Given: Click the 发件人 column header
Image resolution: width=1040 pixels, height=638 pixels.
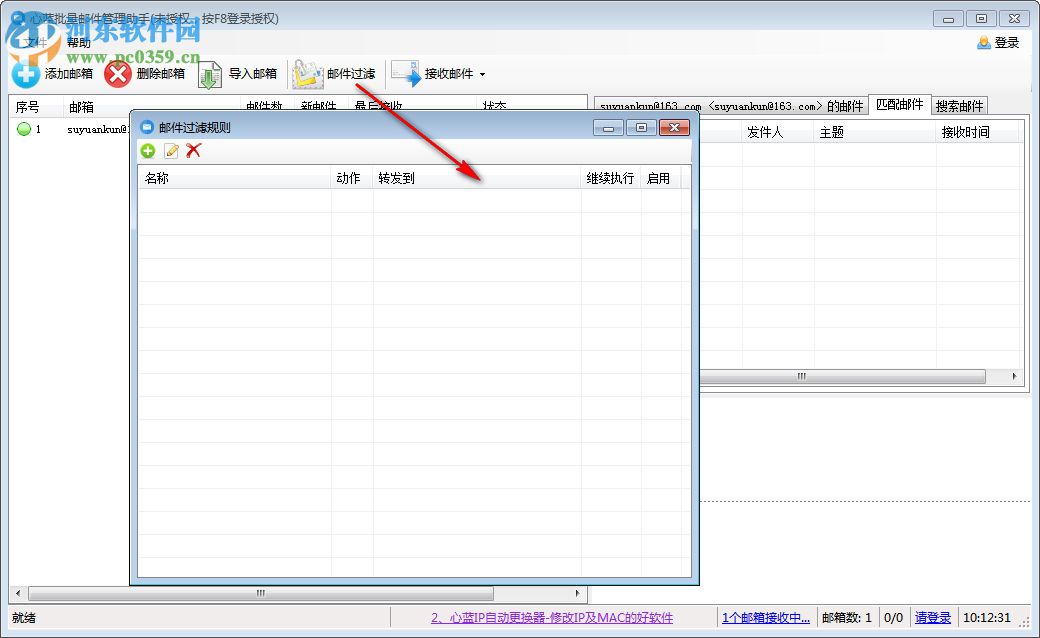Looking at the screenshot, I should click(x=777, y=132).
